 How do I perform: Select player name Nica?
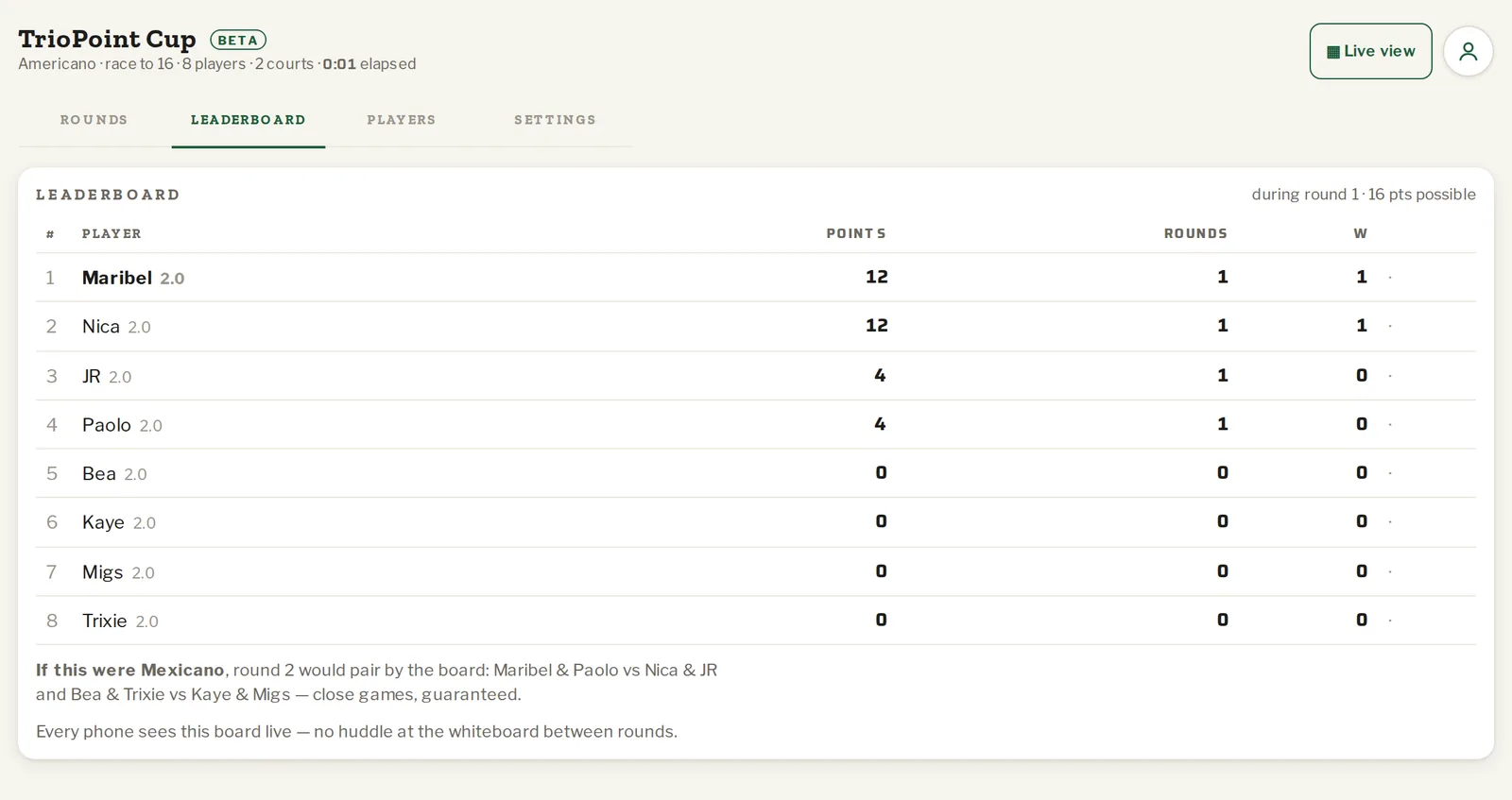(x=101, y=327)
